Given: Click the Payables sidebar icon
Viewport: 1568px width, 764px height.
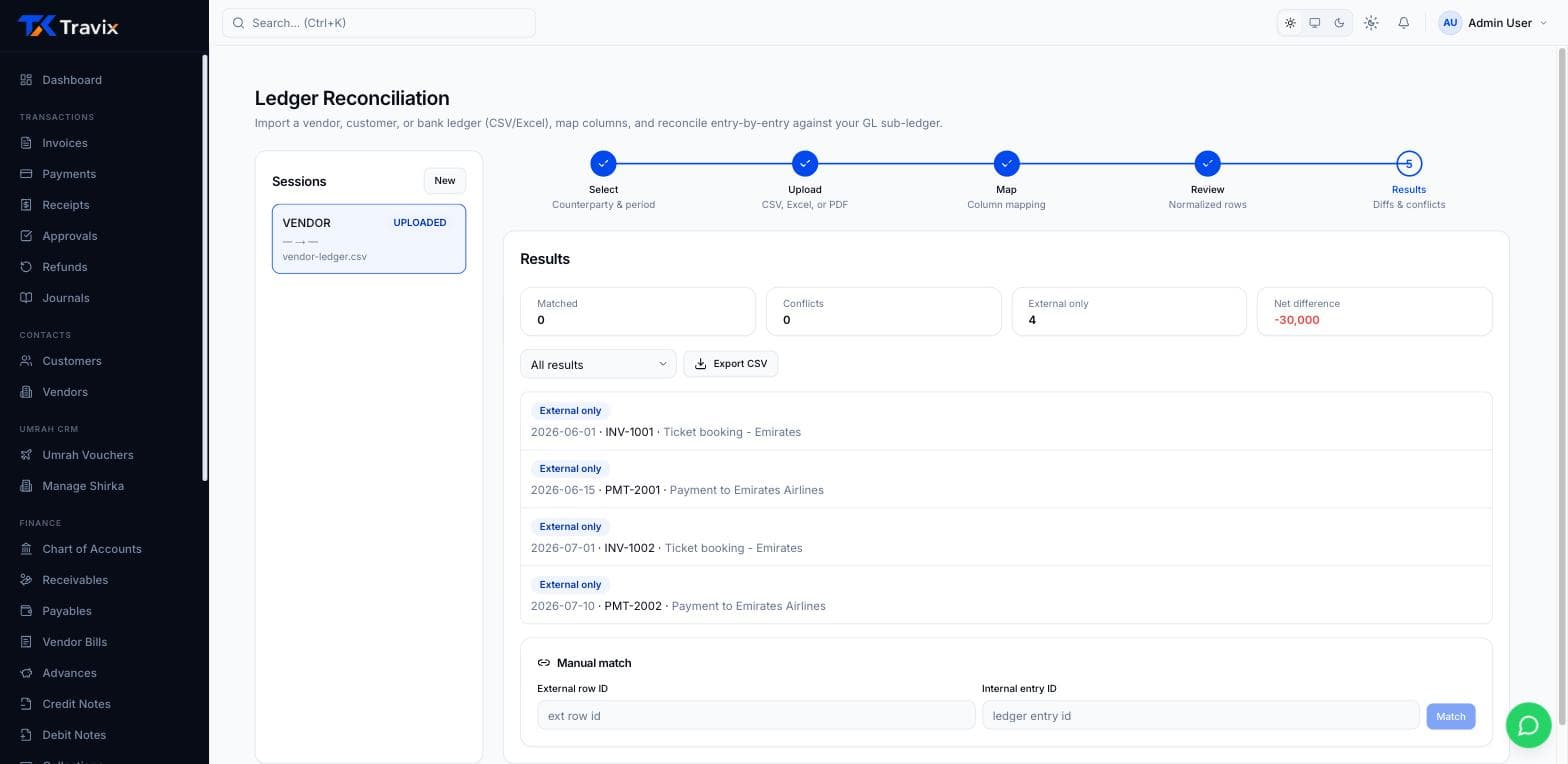Looking at the screenshot, I should tap(27, 611).
